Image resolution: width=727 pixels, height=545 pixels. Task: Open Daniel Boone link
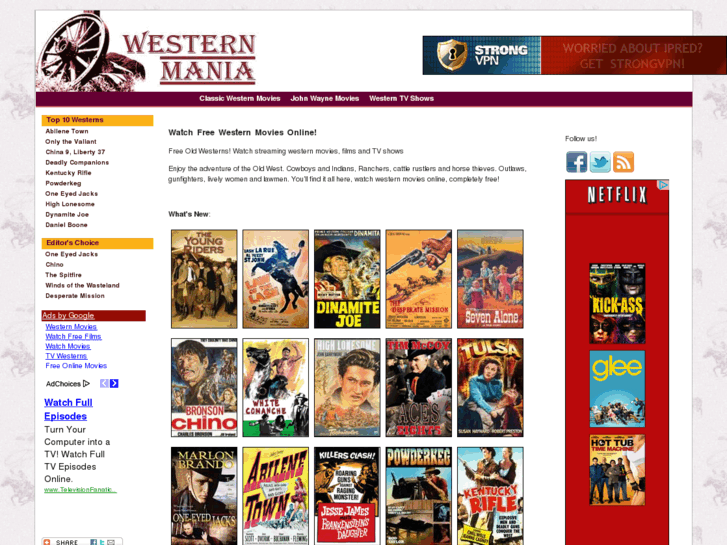[x=66, y=224]
